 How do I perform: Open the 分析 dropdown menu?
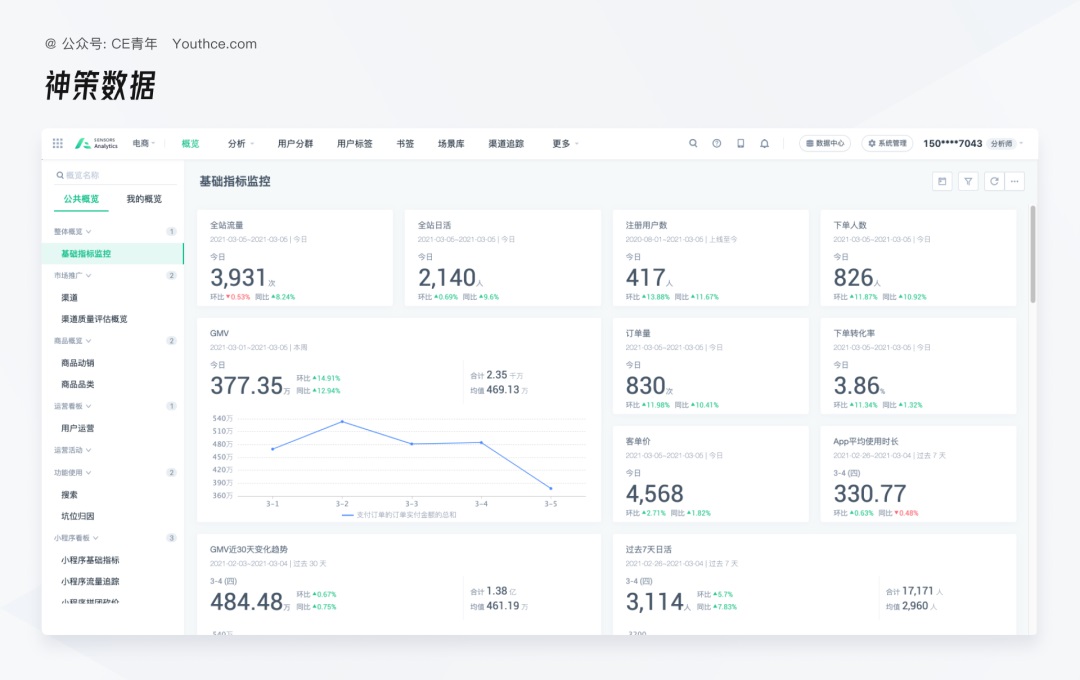click(x=241, y=143)
